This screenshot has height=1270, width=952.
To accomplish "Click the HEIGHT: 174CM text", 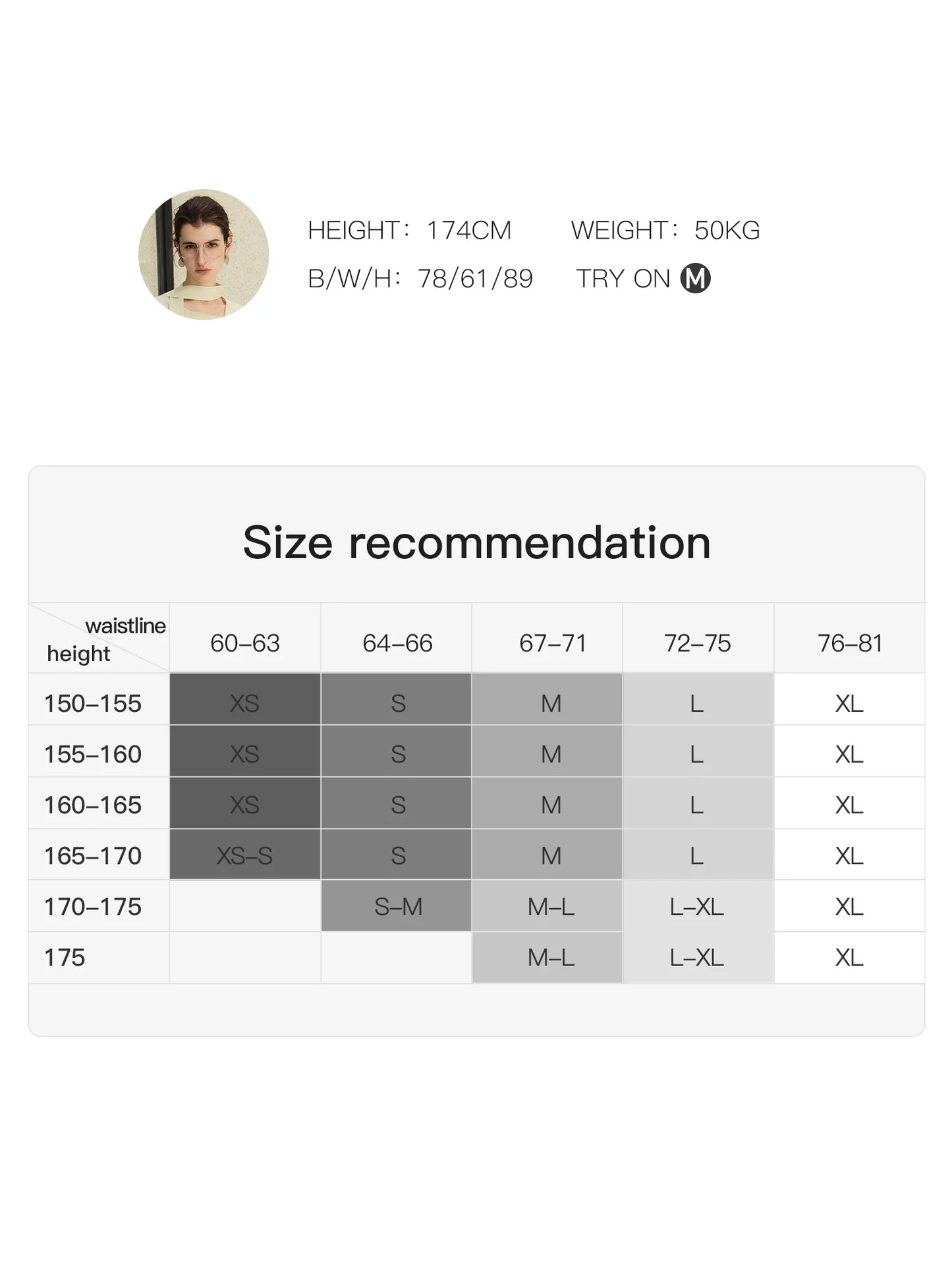I will pos(409,230).
